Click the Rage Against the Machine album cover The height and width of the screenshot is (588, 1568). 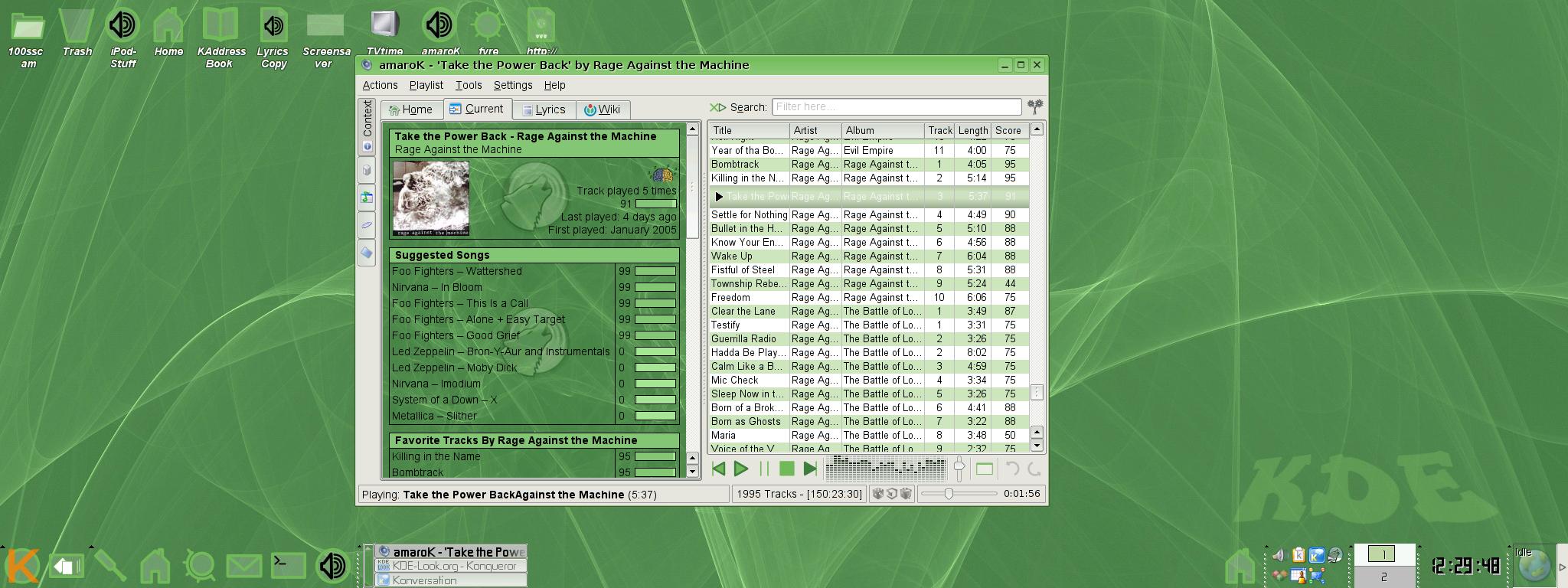(431, 198)
